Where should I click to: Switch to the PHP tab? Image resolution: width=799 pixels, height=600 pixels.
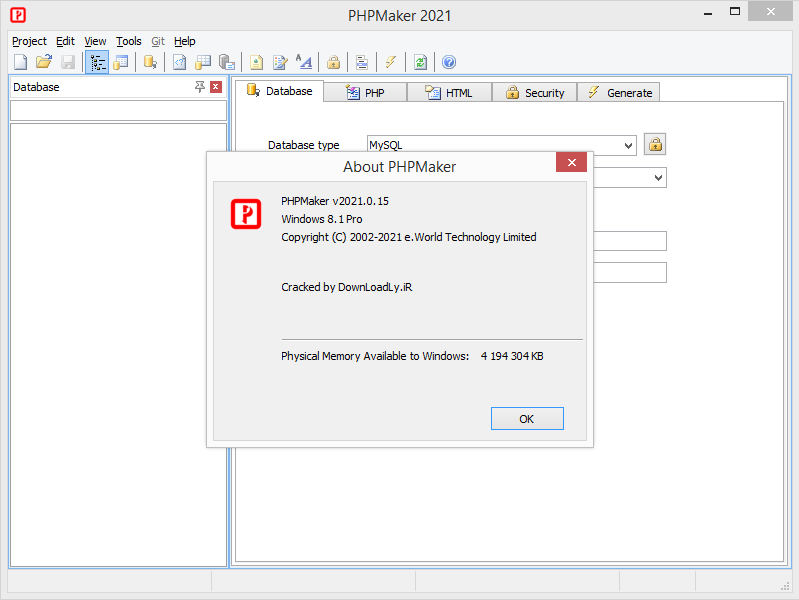pos(365,93)
